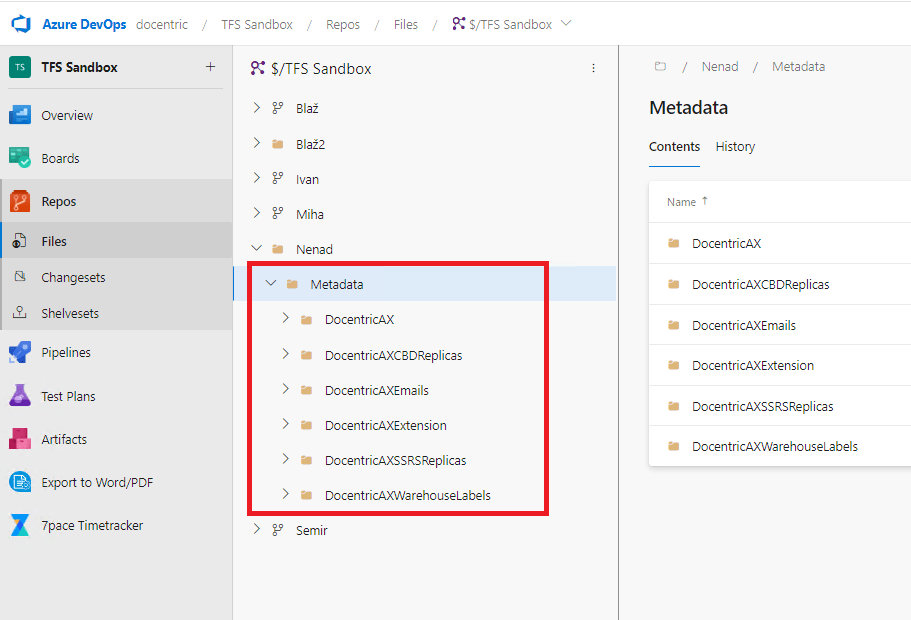Expand the DocentricAXWarehouseLabels folder in tree
The image size is (911, 620).
pos(285,494)
